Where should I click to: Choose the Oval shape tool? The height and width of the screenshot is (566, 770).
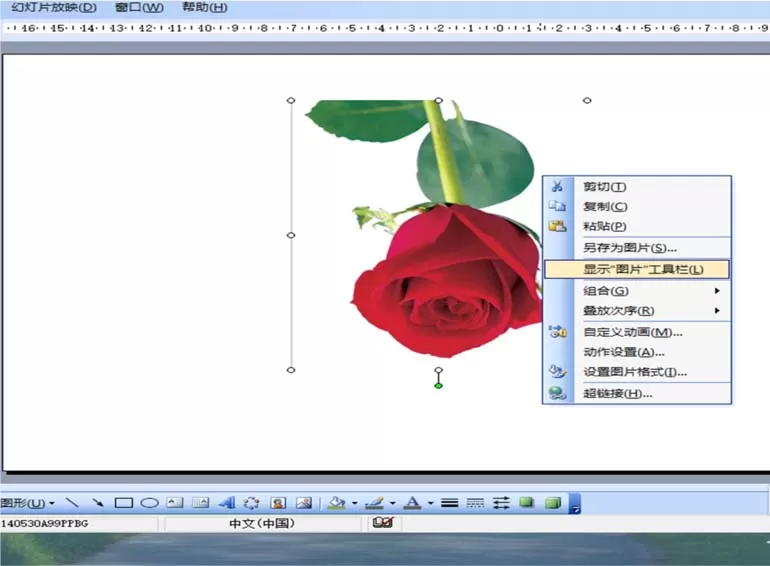[x=149, y=503]
